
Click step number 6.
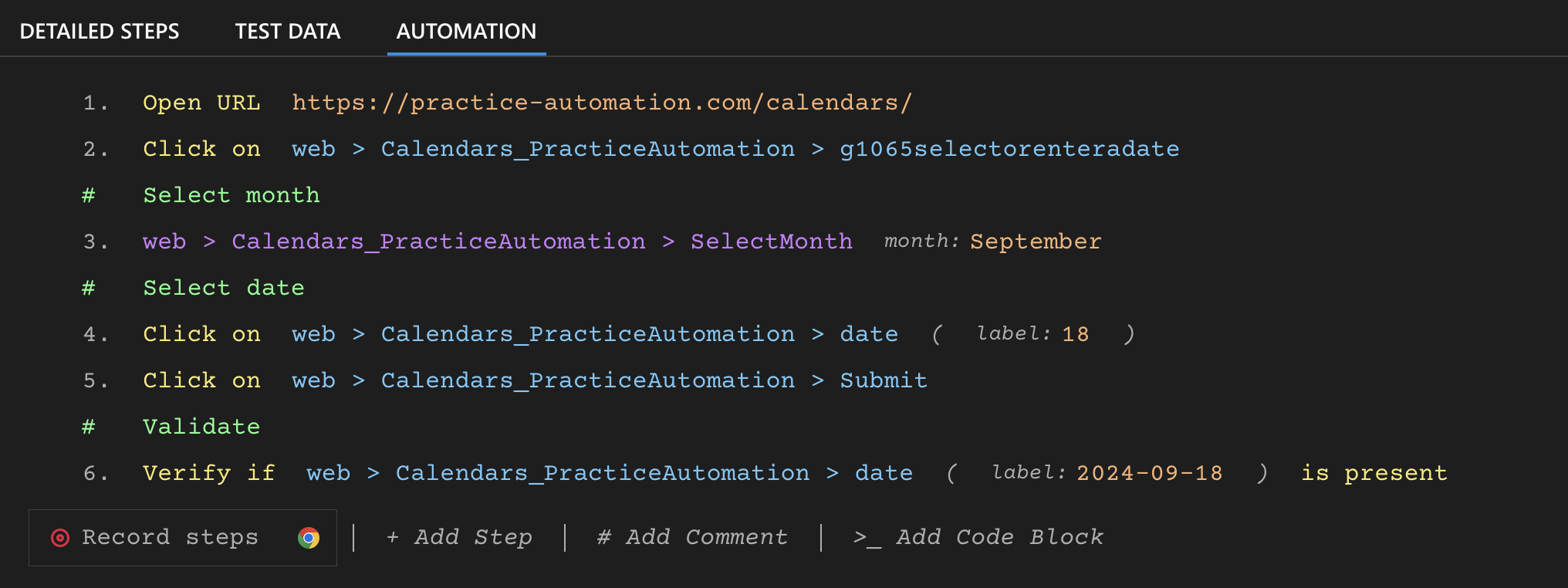pos(96,473)
